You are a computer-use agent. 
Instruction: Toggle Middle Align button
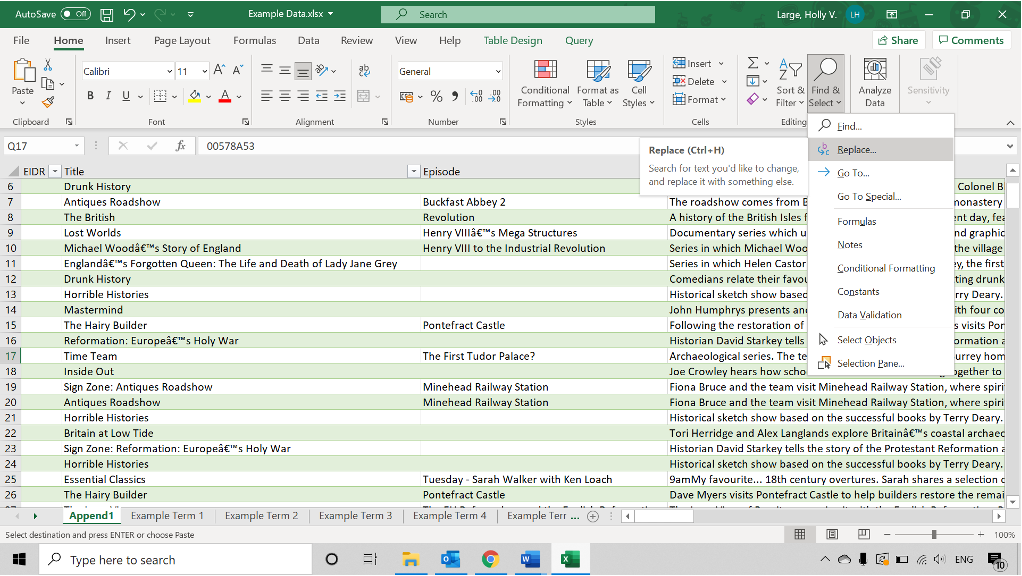tap(285, 70)
